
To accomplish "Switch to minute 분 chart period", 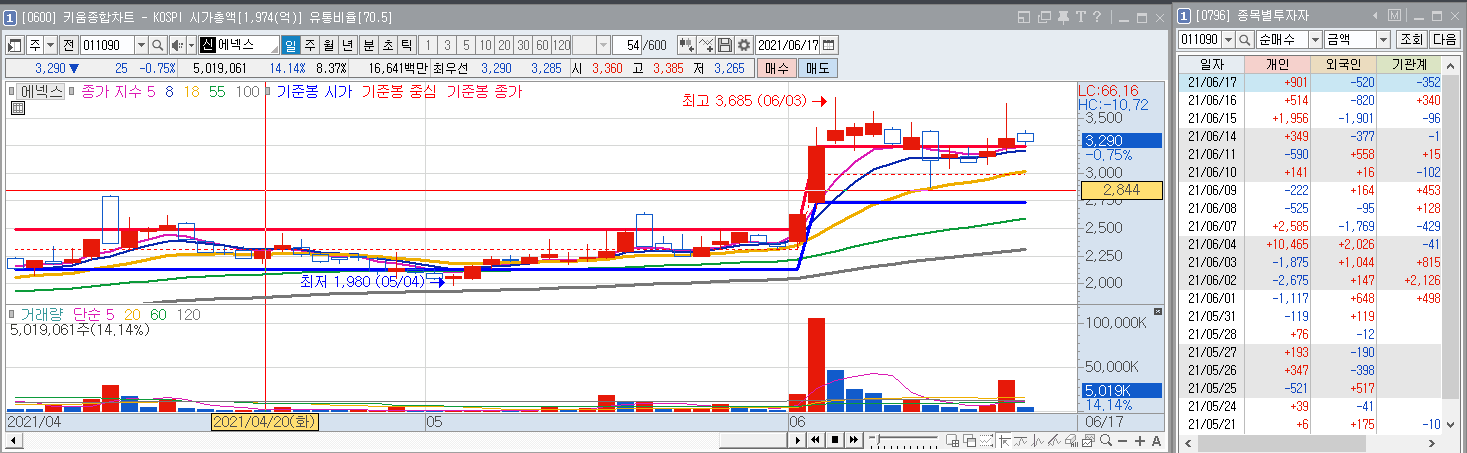I will (368, 45).
